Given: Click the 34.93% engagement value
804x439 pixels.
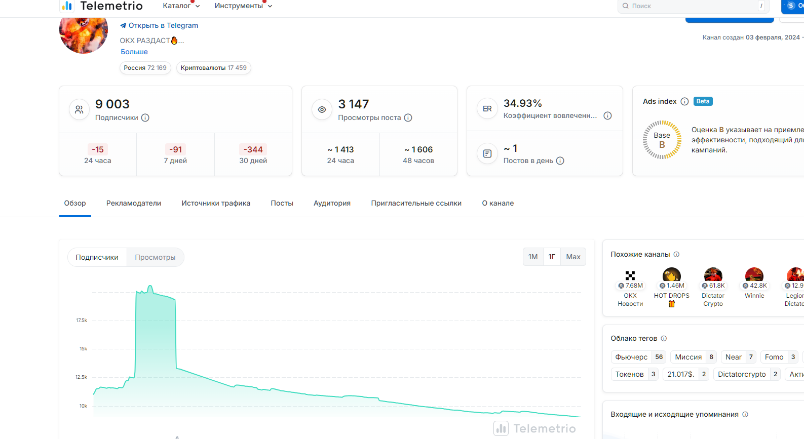Looking at the screenshot, I should click(x=522, y=103).
